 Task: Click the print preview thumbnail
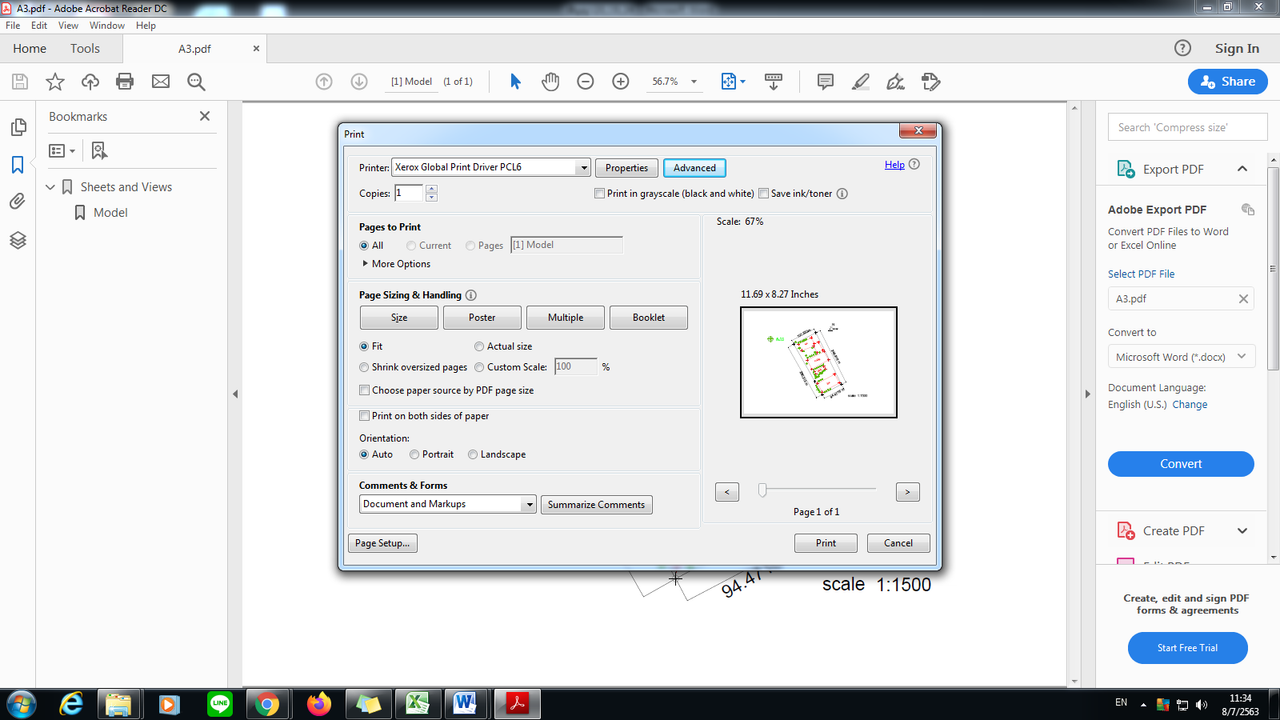[x=819, y=362]
